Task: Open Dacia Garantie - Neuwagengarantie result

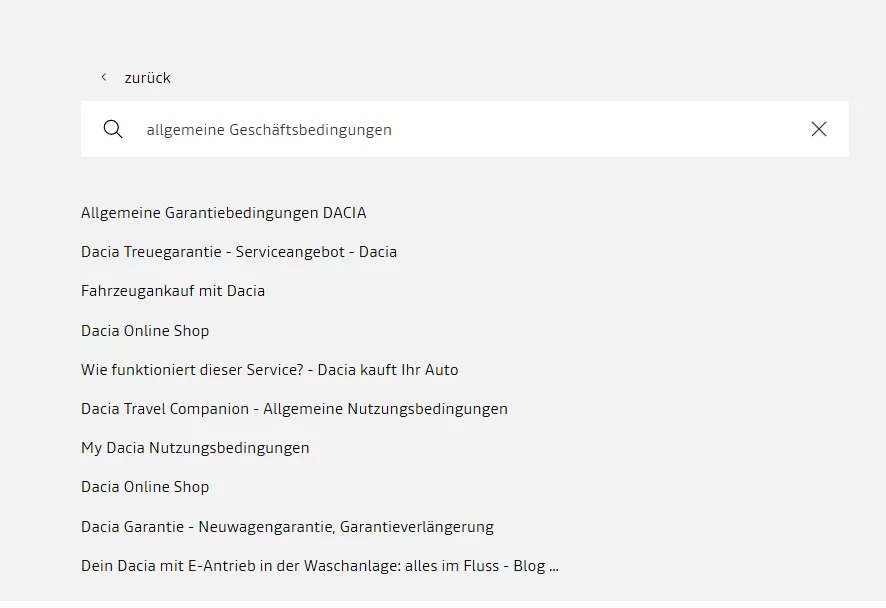Action: [x=288, y=527]
